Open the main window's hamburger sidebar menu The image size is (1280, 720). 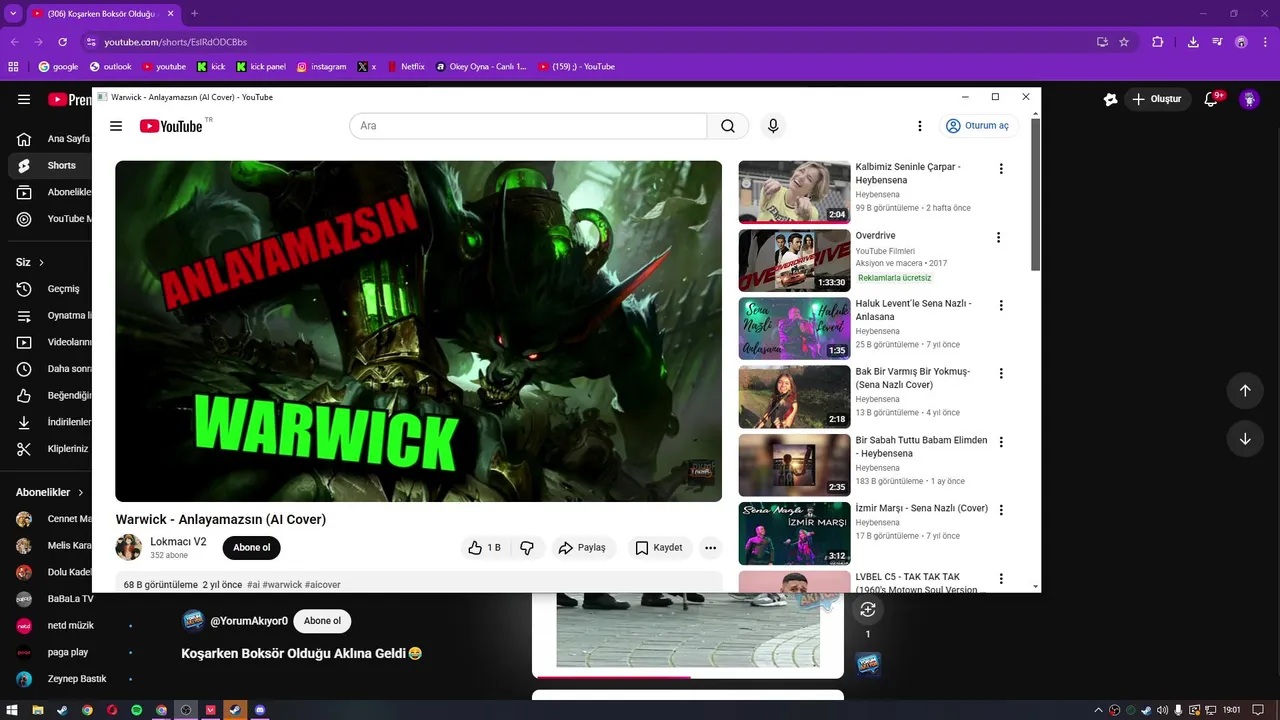(24, 99)
